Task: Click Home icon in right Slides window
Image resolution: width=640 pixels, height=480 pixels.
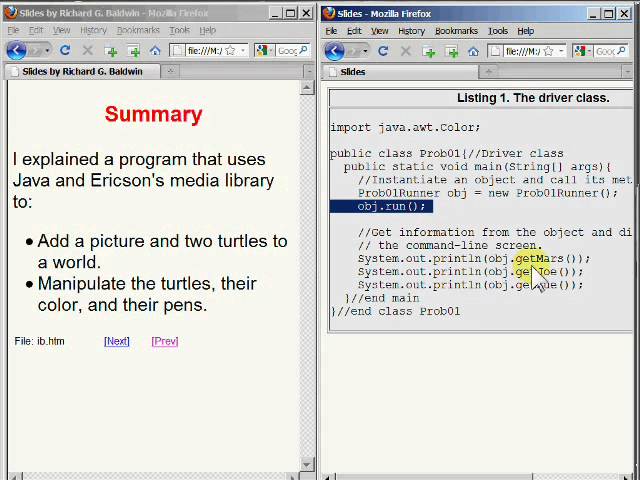Action: pyautogui.click(x=473, y=52)
